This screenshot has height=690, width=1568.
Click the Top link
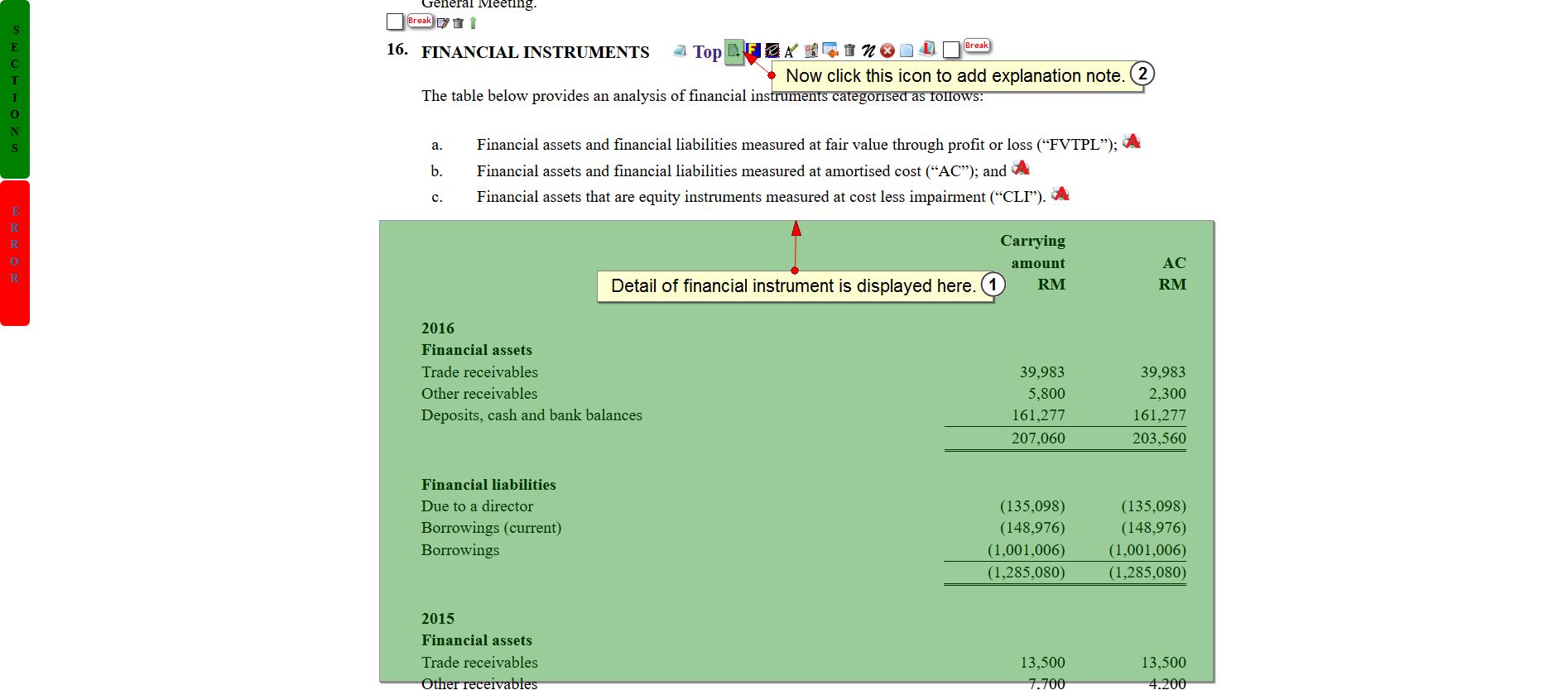707,52
